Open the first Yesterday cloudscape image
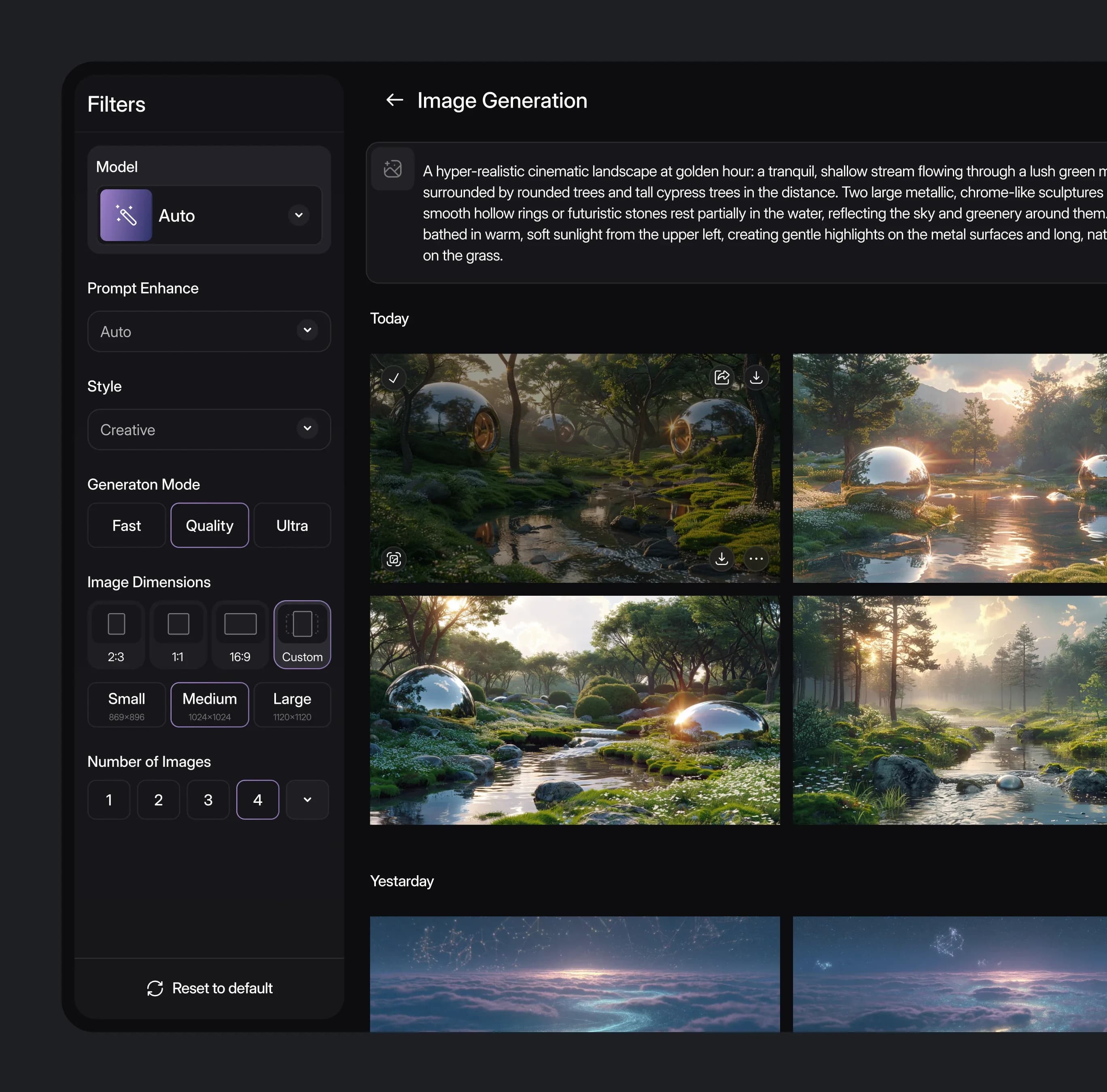The image size is (1107, 1092). tap(575, 975)
